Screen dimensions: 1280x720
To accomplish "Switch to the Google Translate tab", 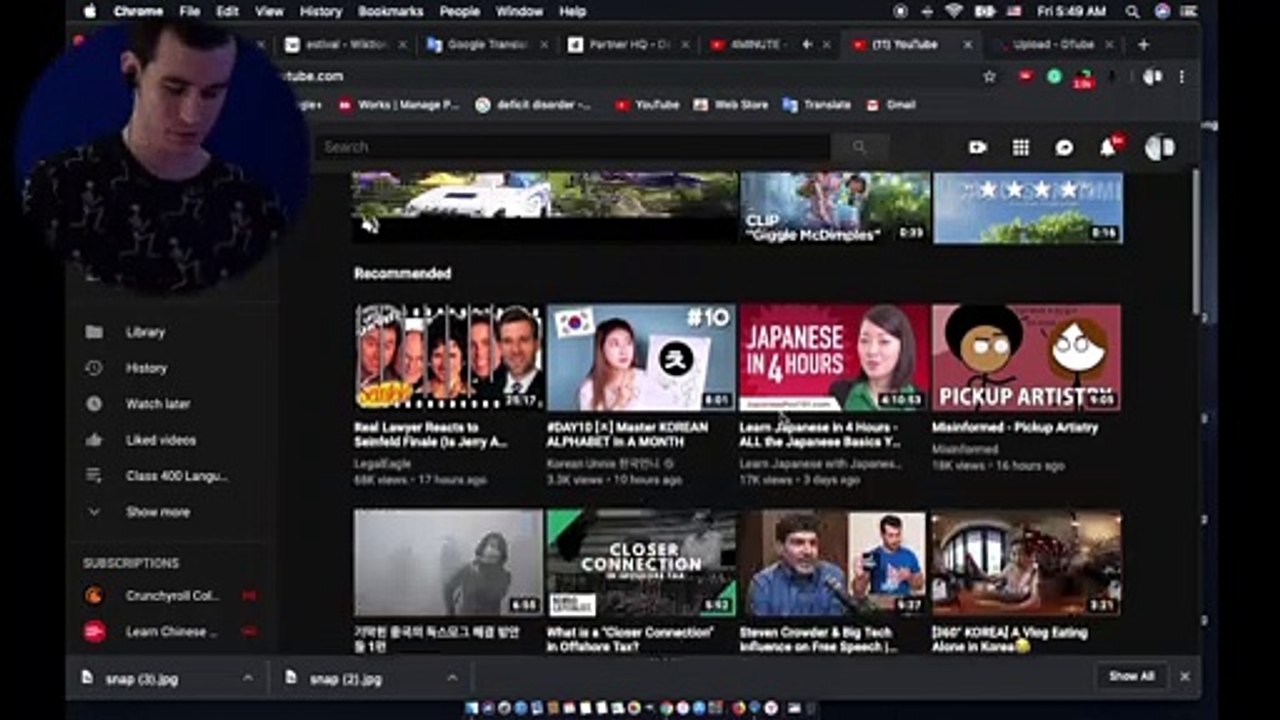I will pyautogui.click(x=486, y=45).
